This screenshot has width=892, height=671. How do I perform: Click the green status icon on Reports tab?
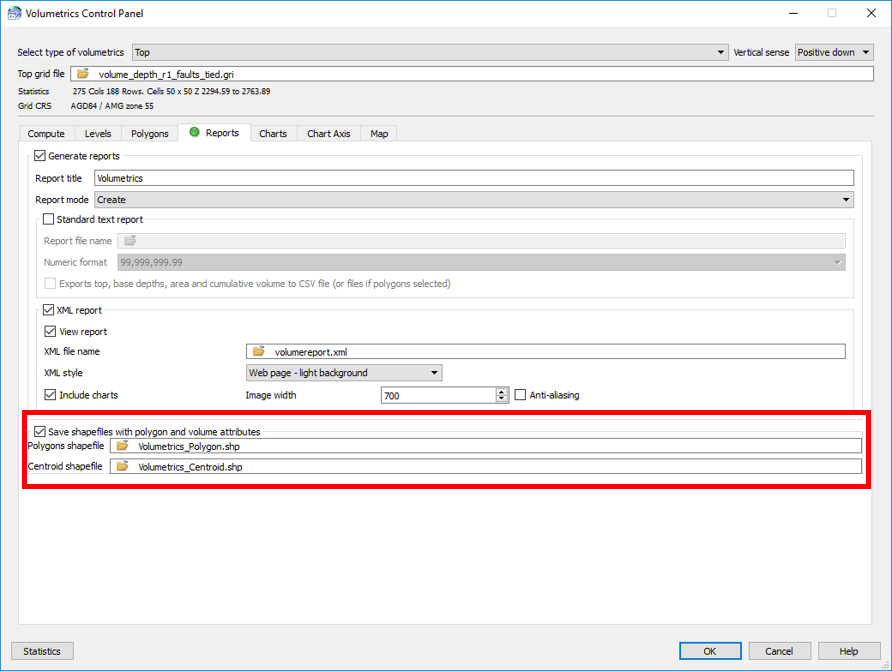(x=194, y=133)
